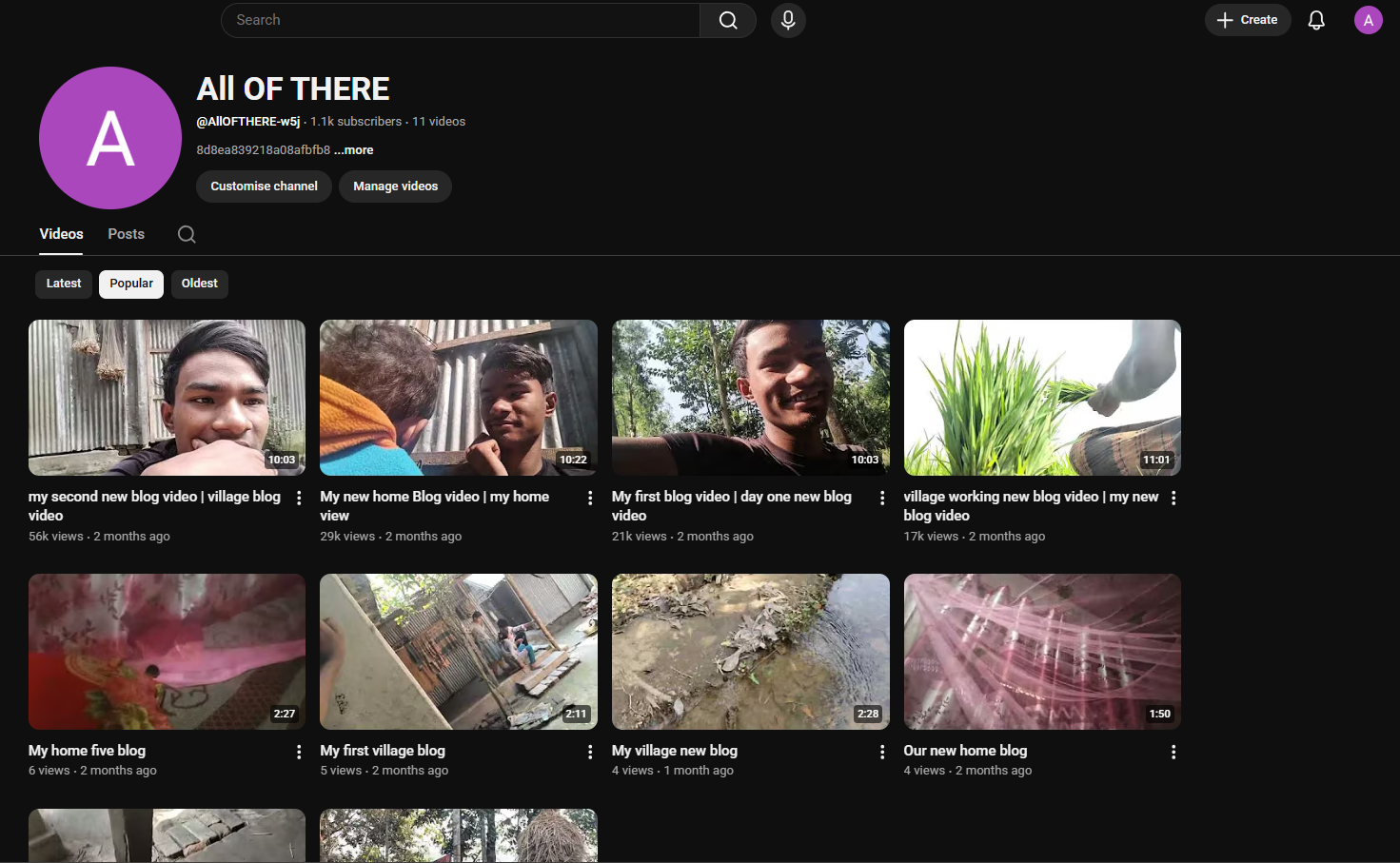
Task: Open options menu for 'Our new home blog'
Action: (x=1173, y=752)
